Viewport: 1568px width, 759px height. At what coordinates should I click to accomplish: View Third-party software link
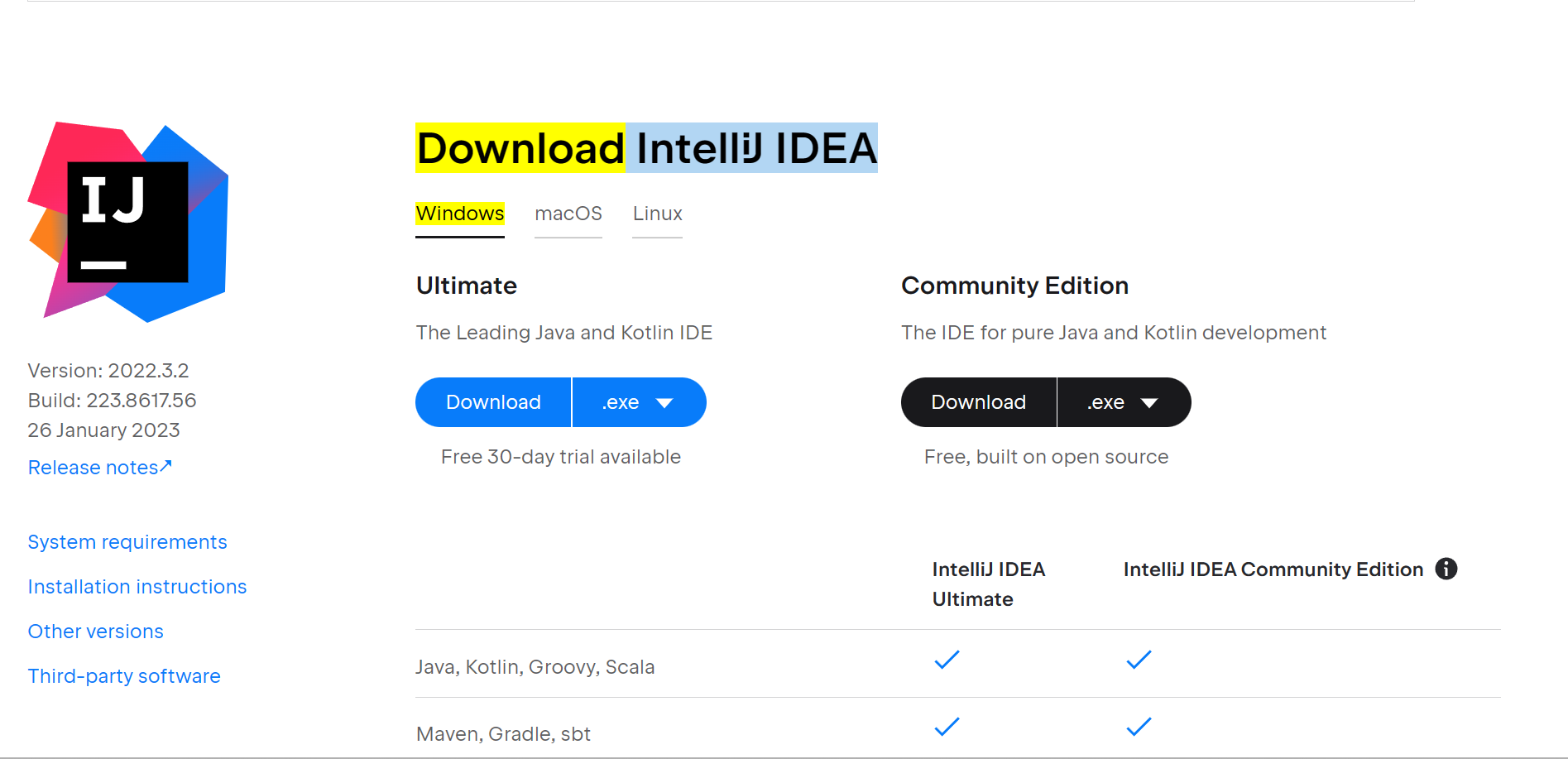click(x=124, y=676)
